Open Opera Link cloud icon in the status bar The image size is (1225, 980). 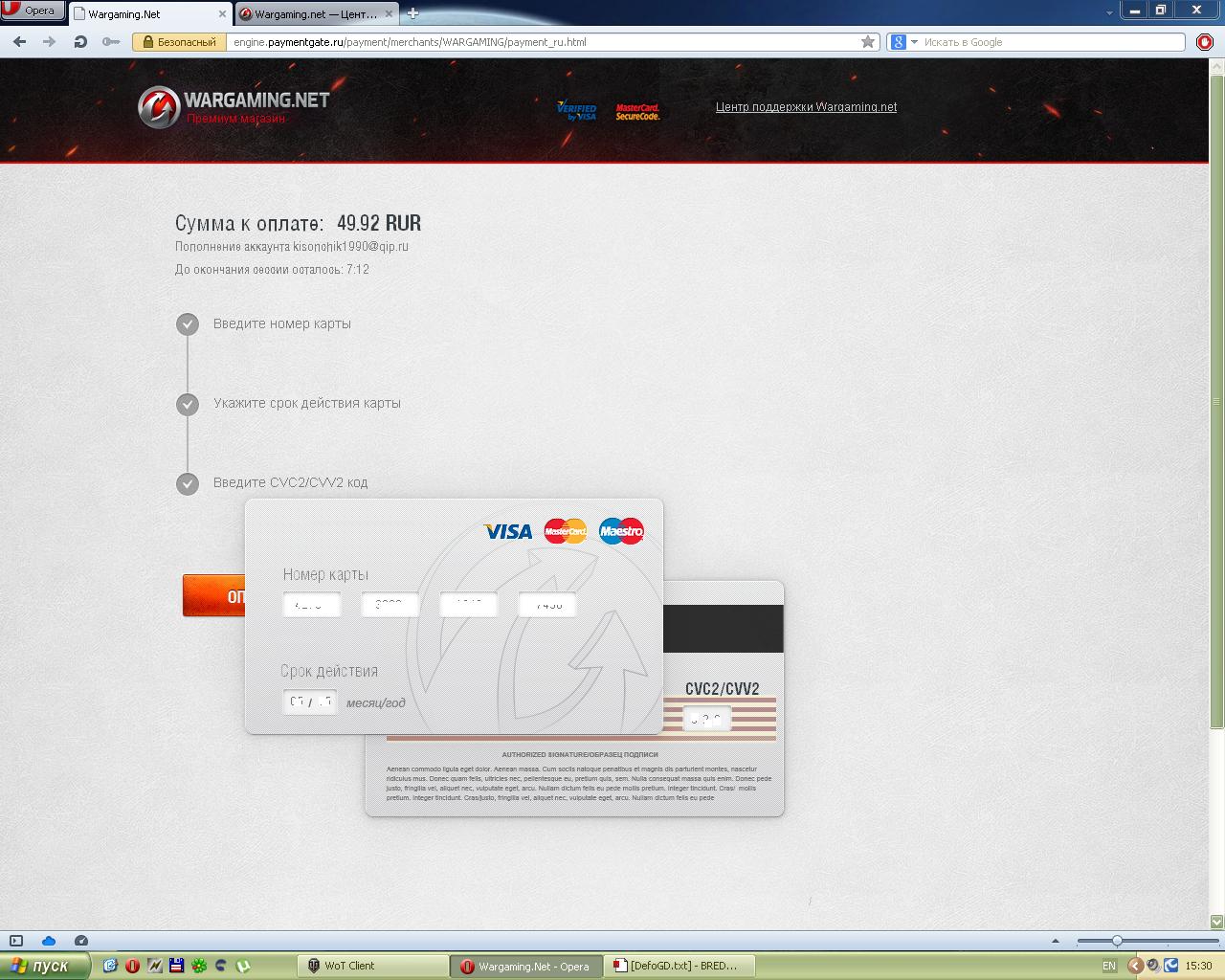point(49,941)
